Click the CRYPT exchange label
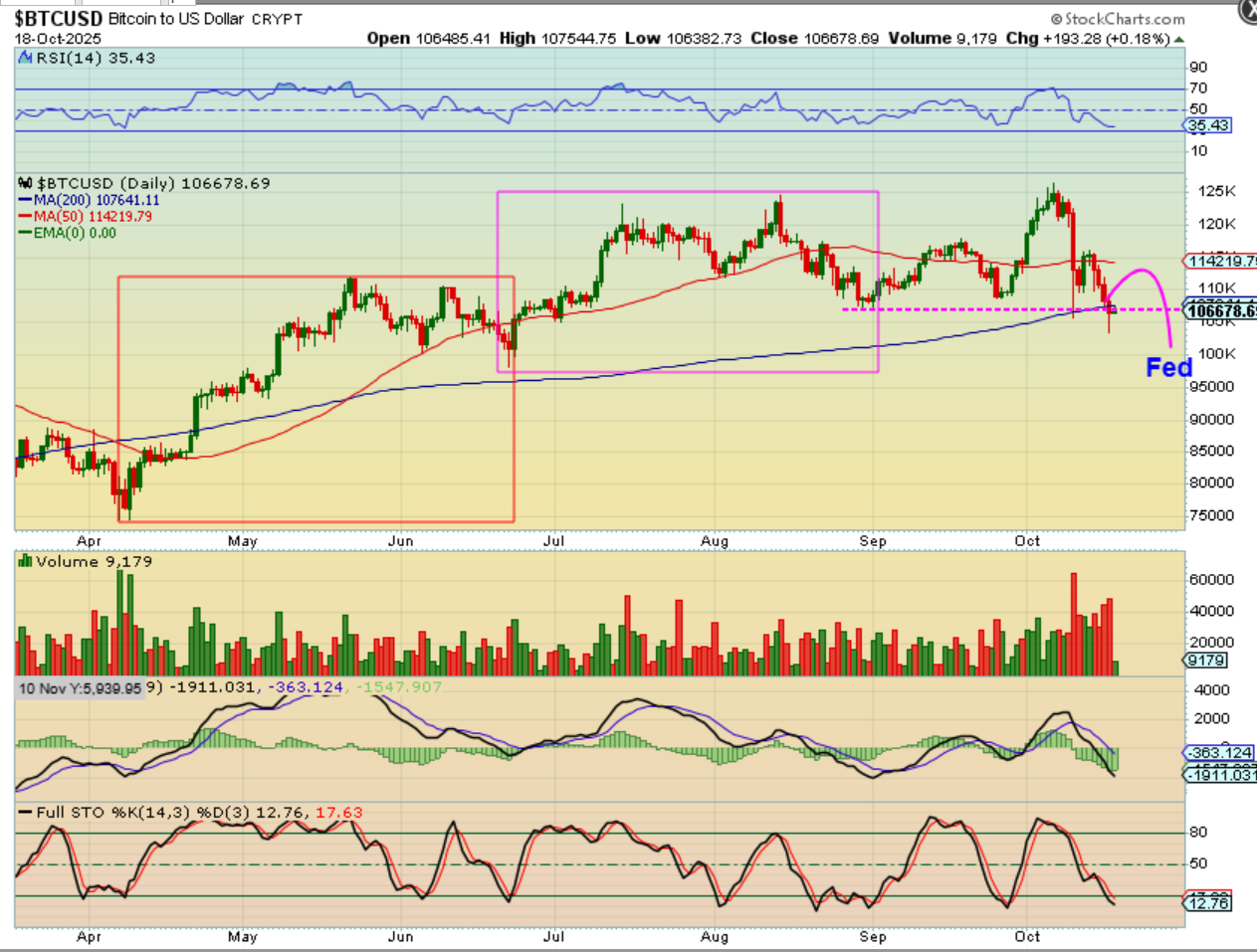 pyautogui.click(x=277, y=19)
